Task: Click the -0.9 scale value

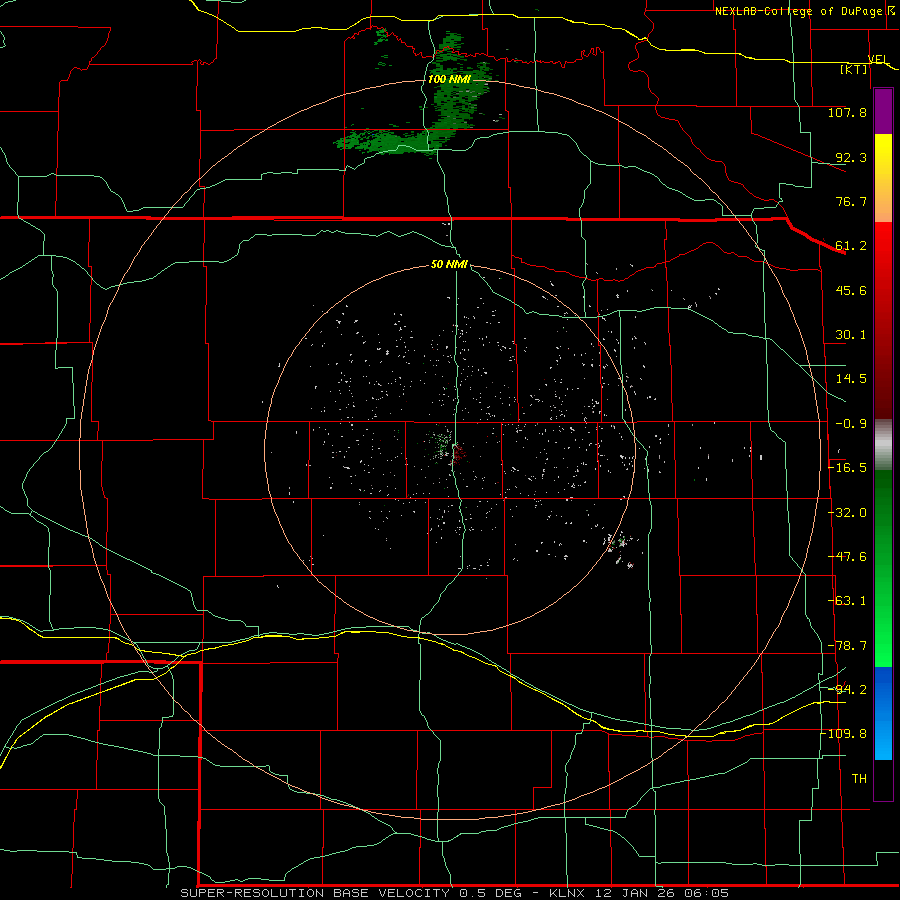Action: click(x=851, y=424)
